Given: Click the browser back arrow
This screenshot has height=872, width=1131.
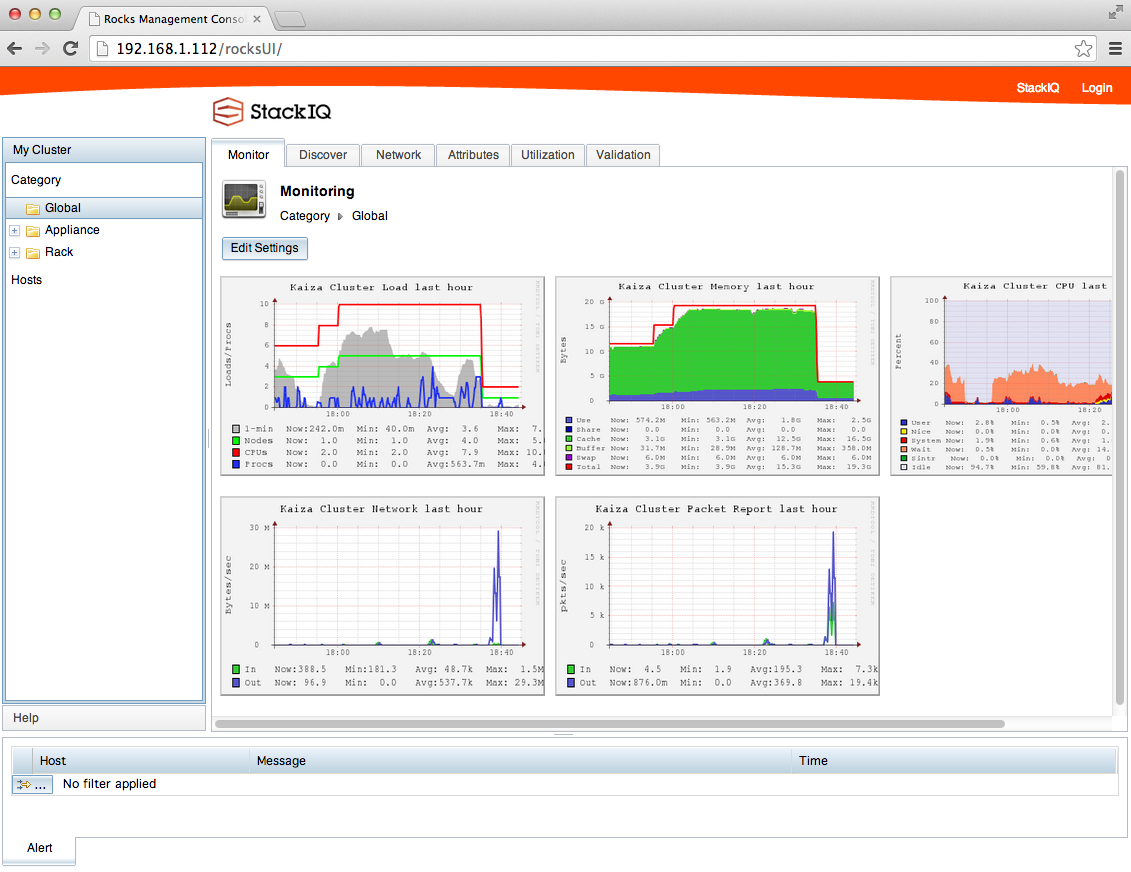Looking at the screenshot, I should click(16, 48).
